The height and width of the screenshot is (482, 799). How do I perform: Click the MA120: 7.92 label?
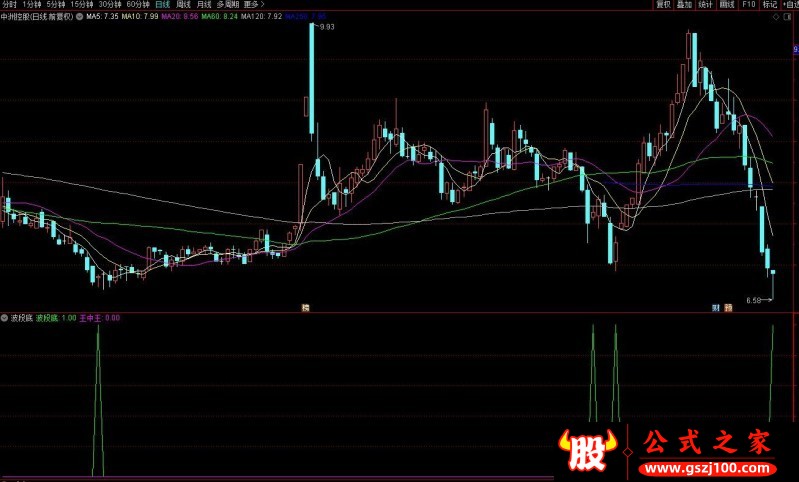[x=261, y=16]
